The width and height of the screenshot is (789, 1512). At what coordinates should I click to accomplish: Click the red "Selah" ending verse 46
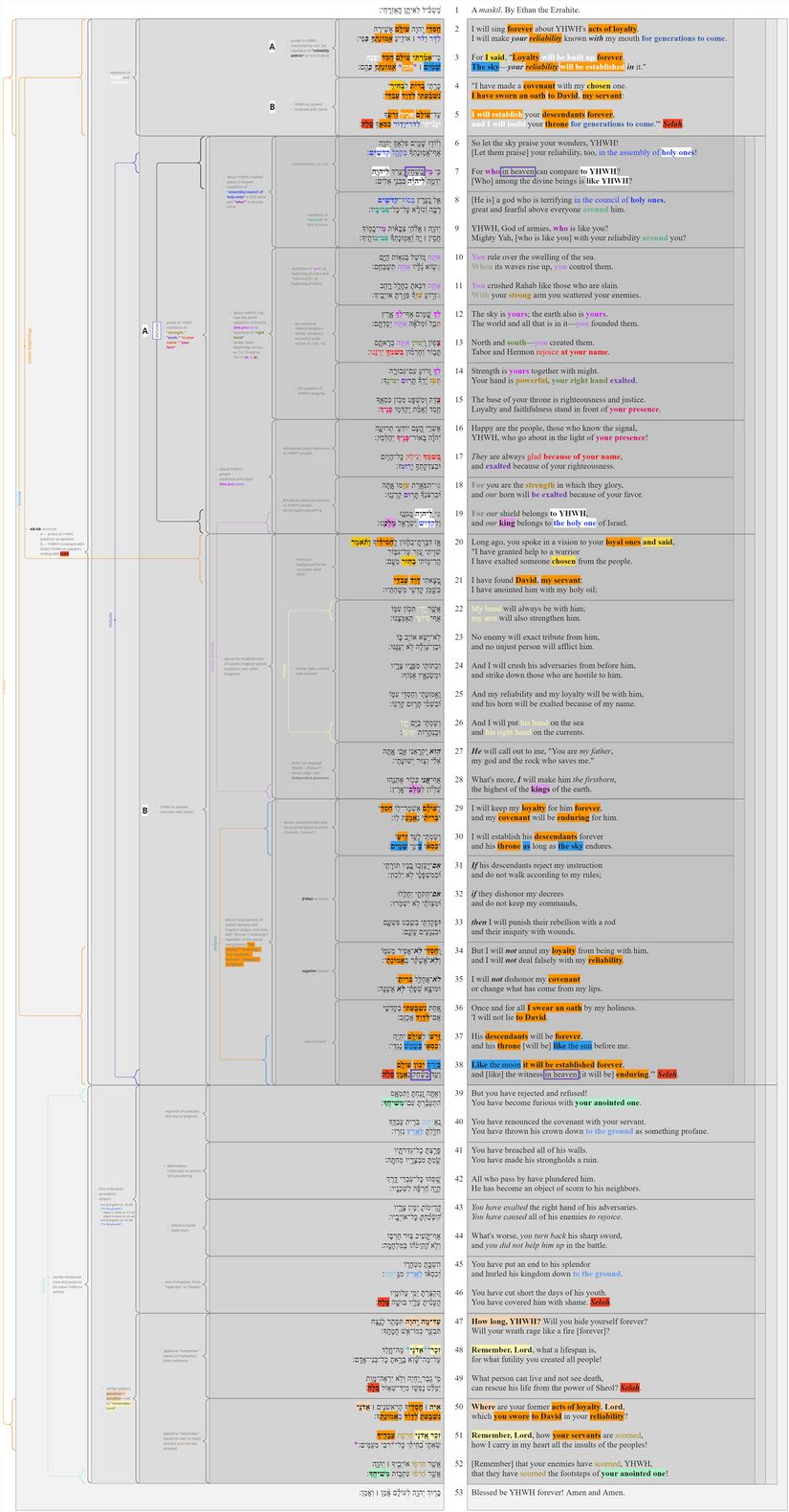(x=600, y=1301)
